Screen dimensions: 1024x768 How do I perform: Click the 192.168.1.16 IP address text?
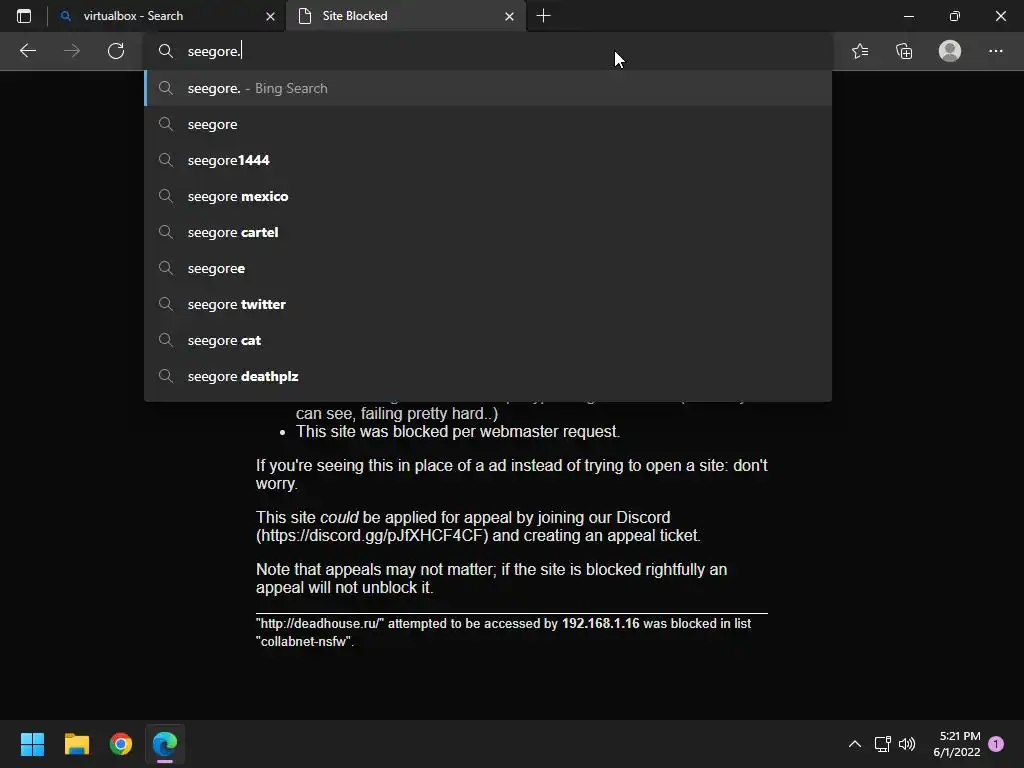coord(600,624)
